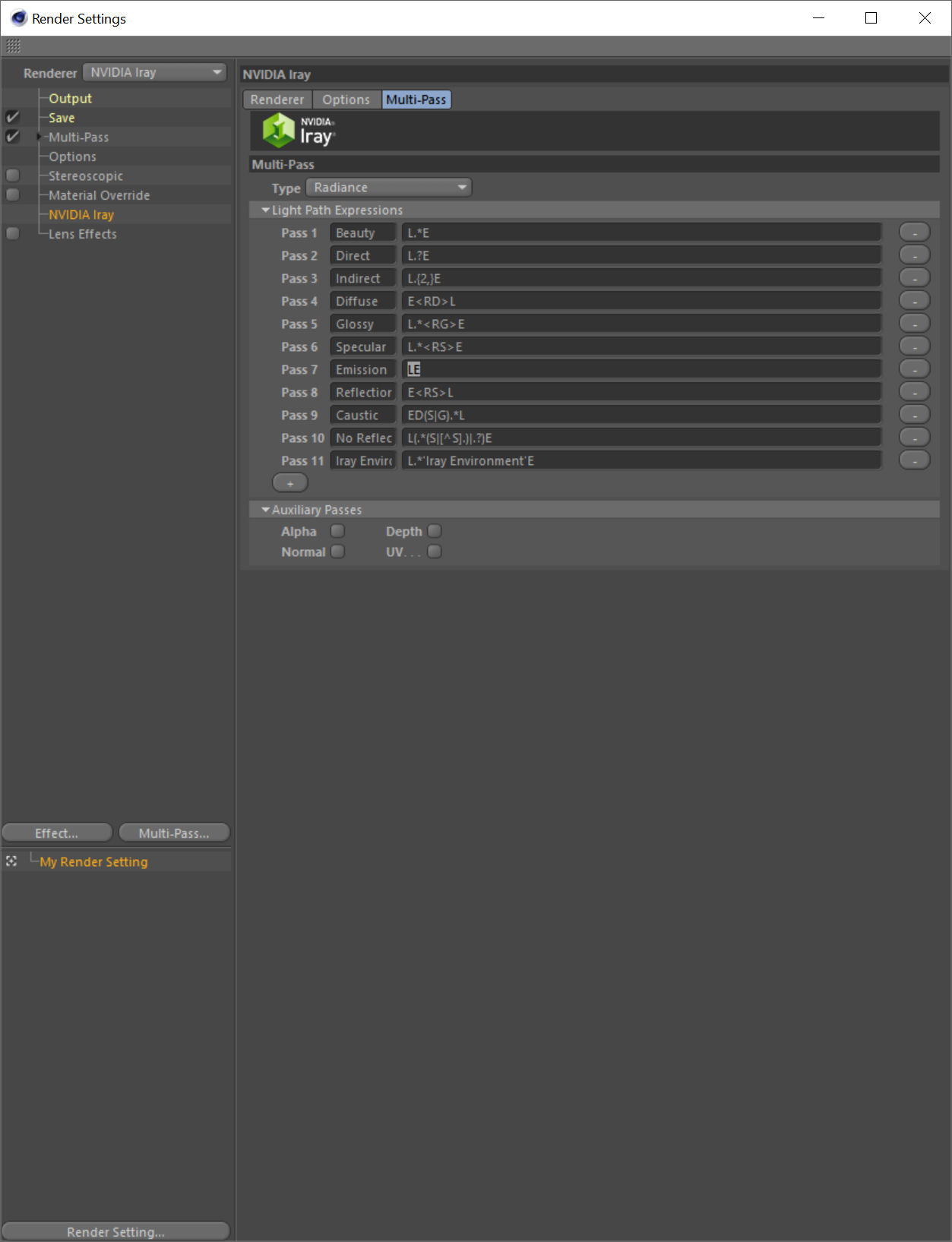Switch to the Renderer tab

(277, 100)
